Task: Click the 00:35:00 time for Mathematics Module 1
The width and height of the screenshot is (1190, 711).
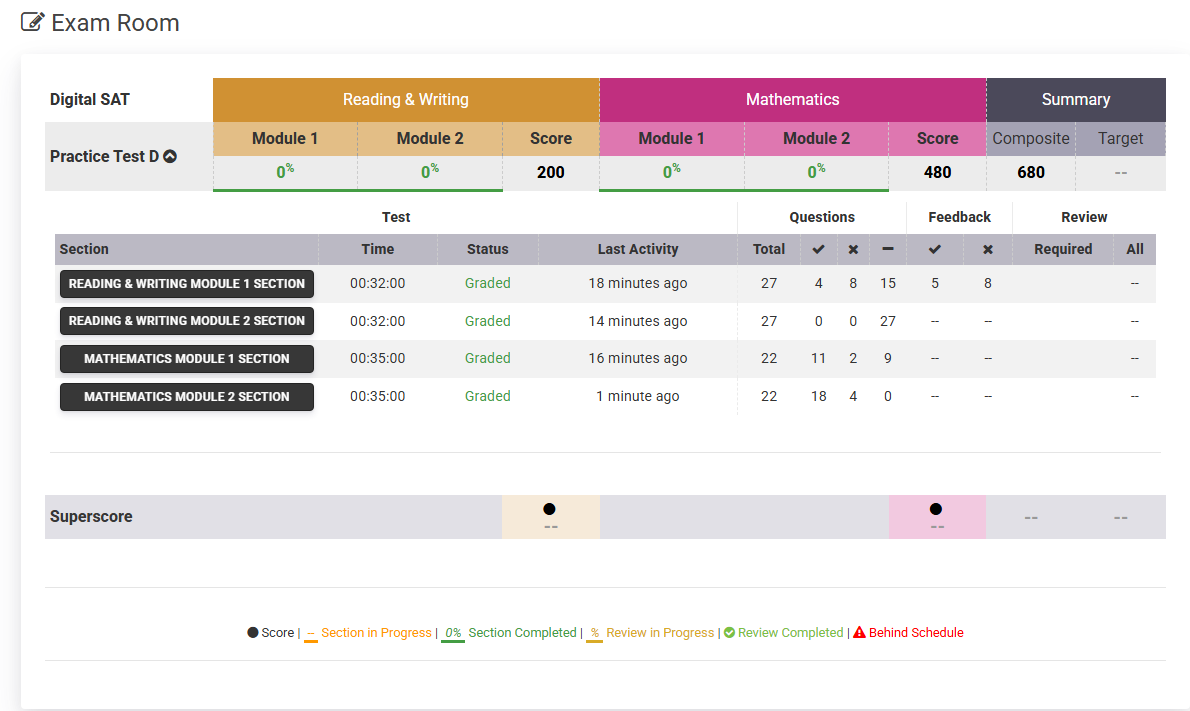Action: tap(377, 358)
